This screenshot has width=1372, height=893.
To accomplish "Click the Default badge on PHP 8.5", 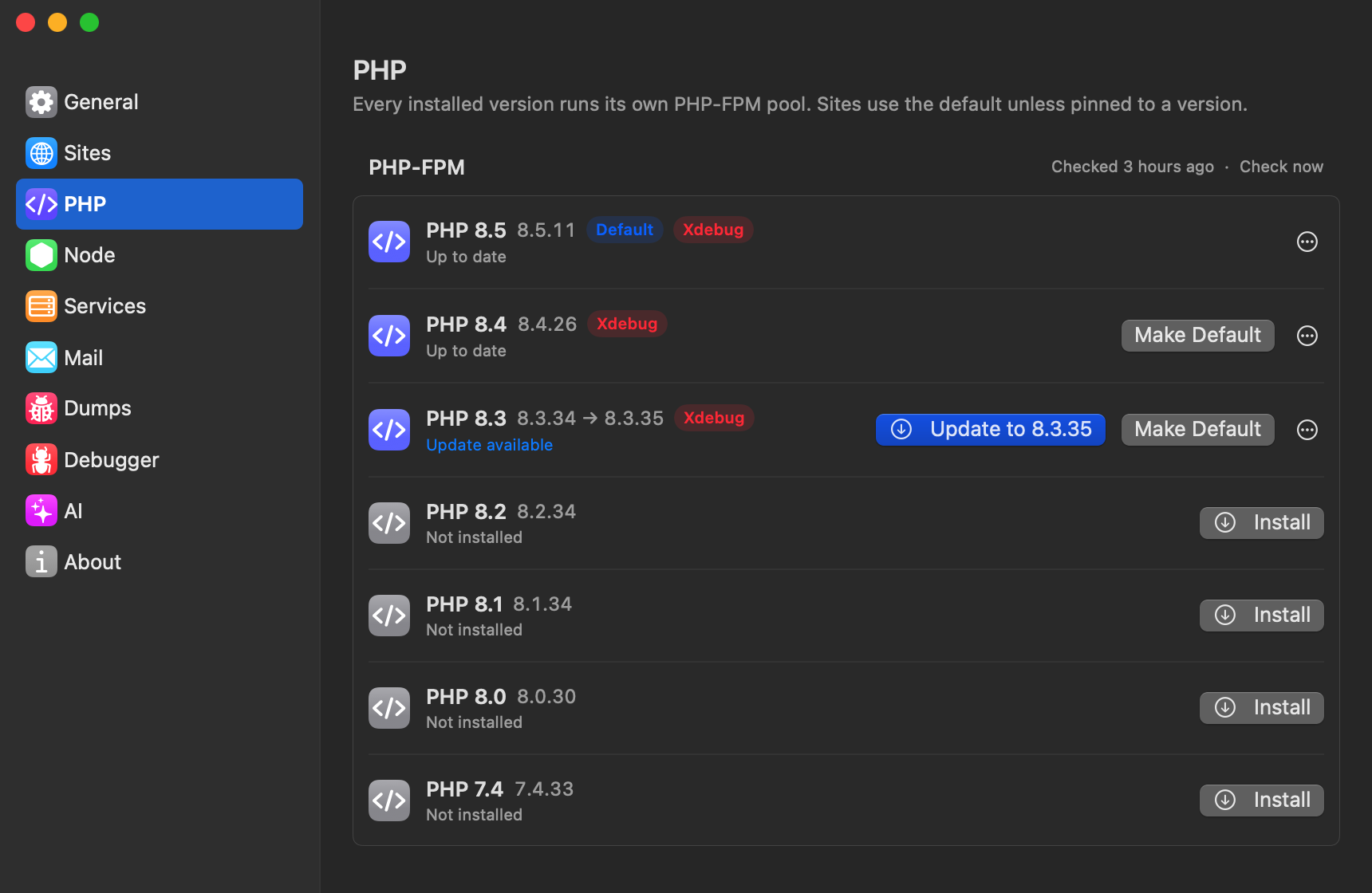I will pyautogui.click(x=625, y=230).
